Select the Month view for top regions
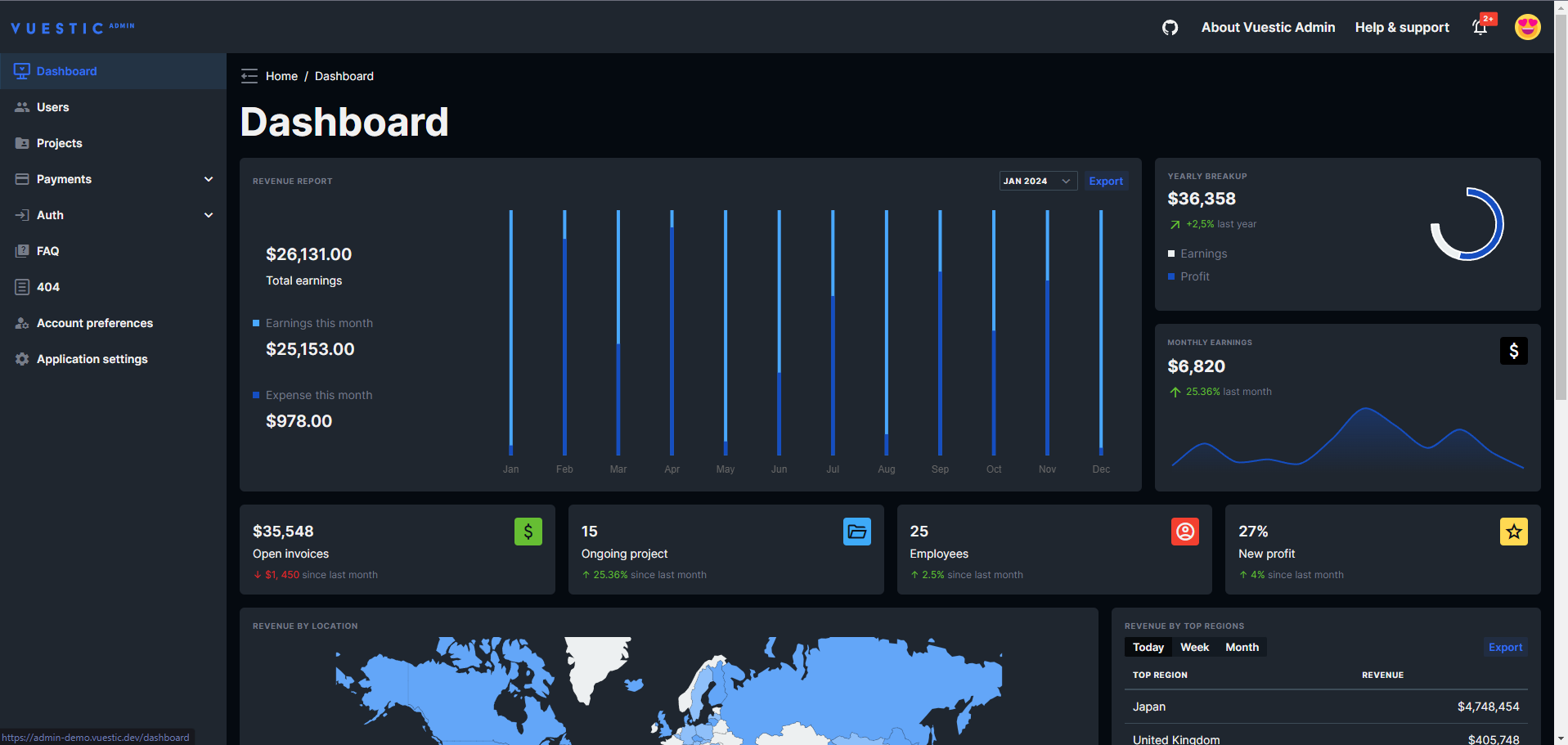1568x745 pixels. click(x=1241, y=647)
